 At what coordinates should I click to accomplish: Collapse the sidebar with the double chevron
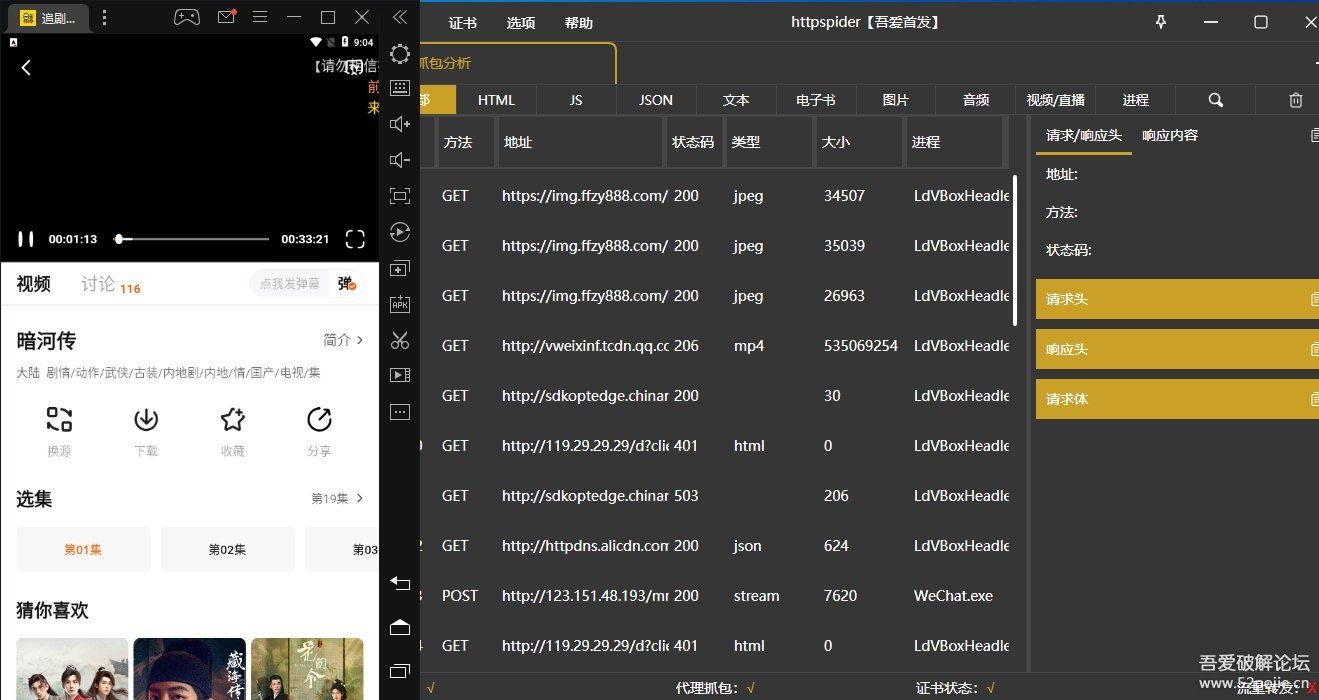click(x=400, y=17)
